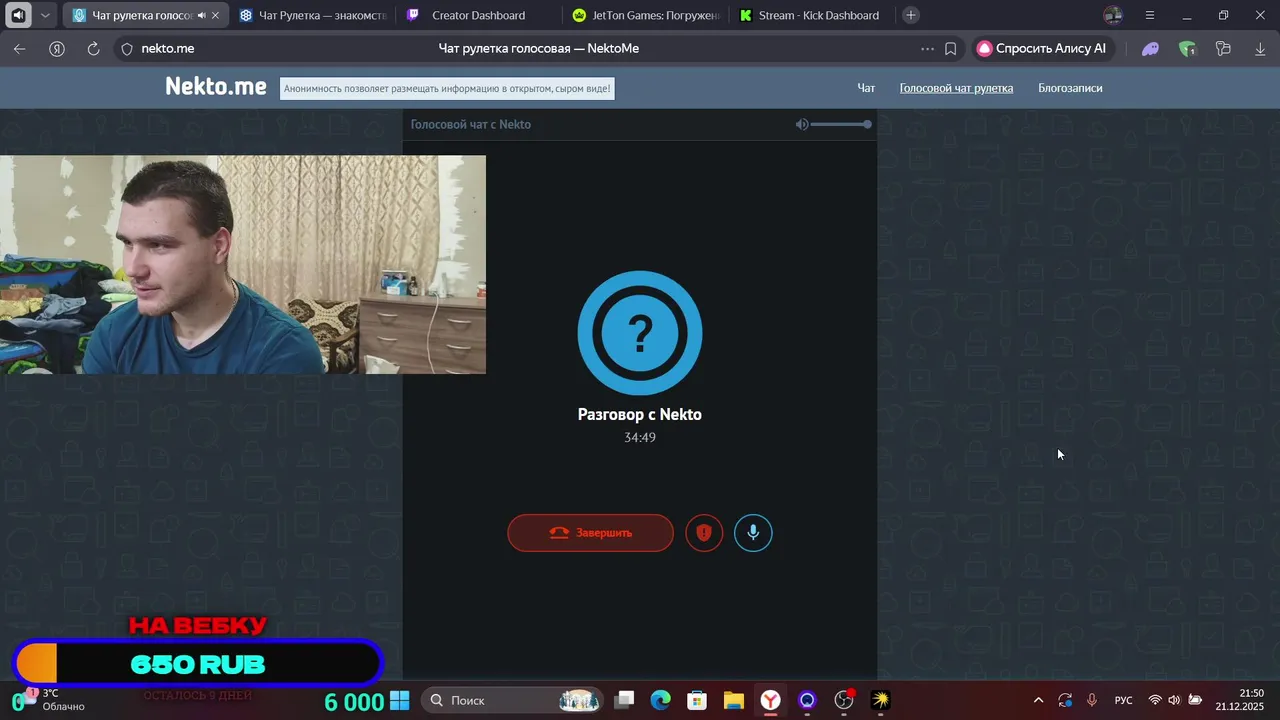Mute audio on the first browser tab

(x=202, y=15)
